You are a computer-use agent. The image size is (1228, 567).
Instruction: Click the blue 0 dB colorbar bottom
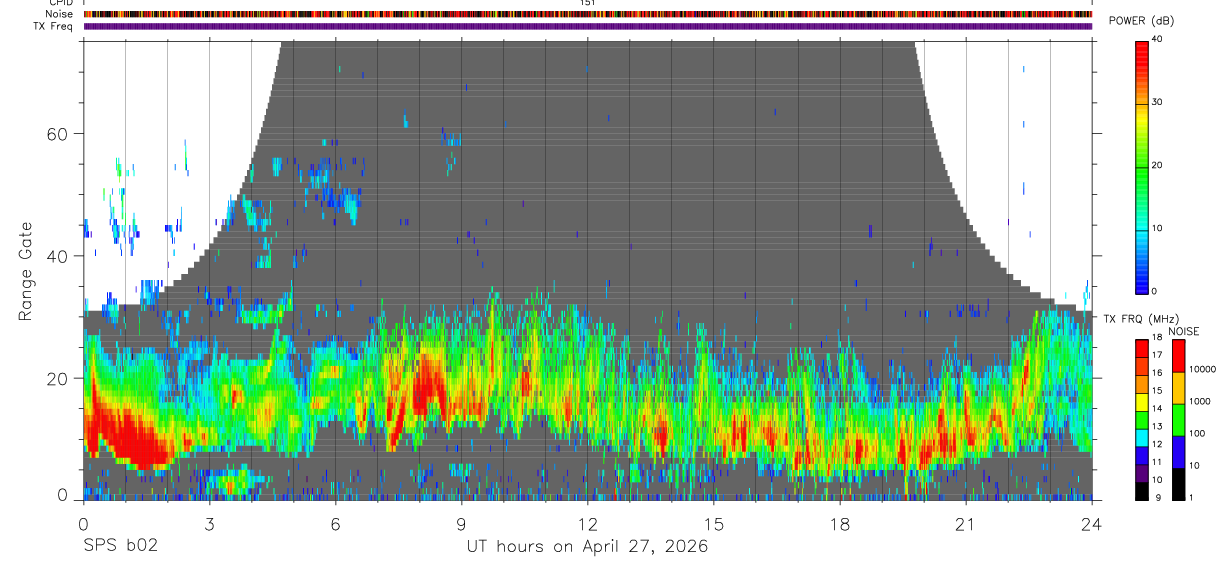pos(1142,285)
